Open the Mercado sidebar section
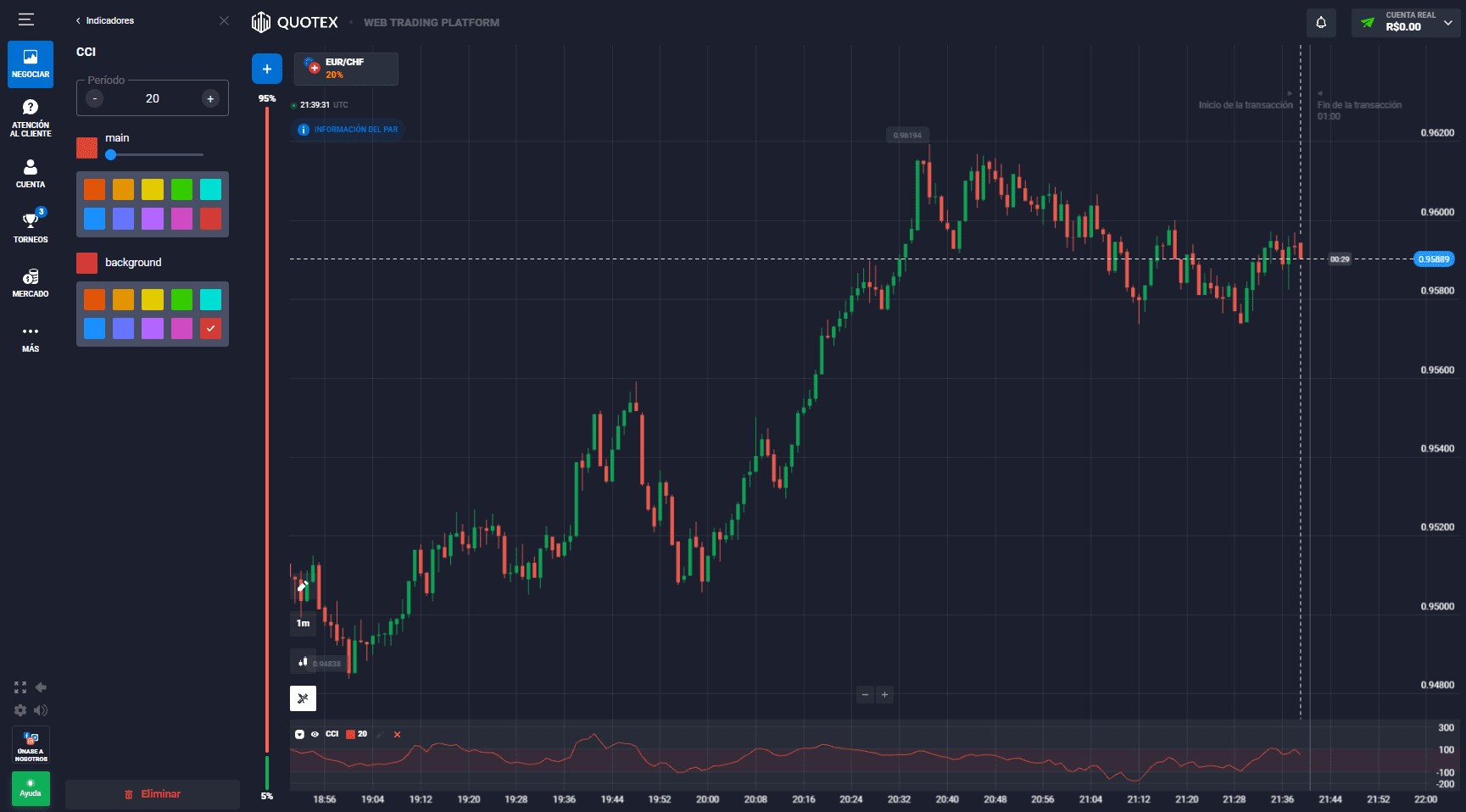This screenshot has width=1466, height=812. (31, 282)
